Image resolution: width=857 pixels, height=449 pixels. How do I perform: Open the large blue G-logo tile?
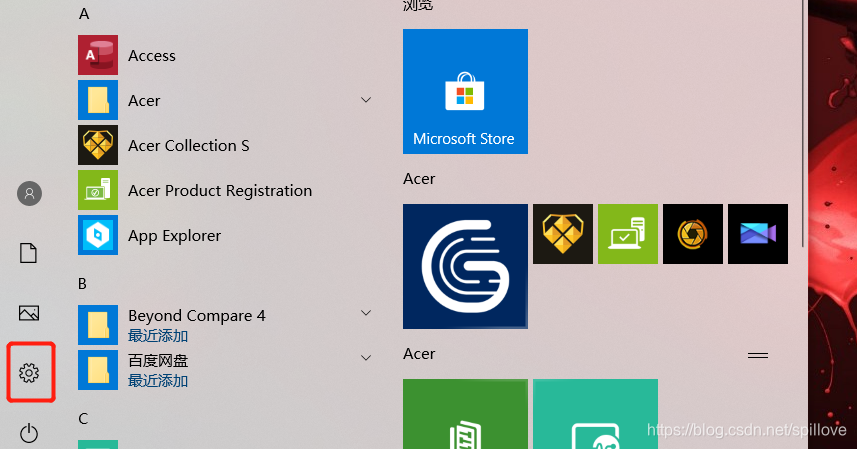tap(465, 267)
